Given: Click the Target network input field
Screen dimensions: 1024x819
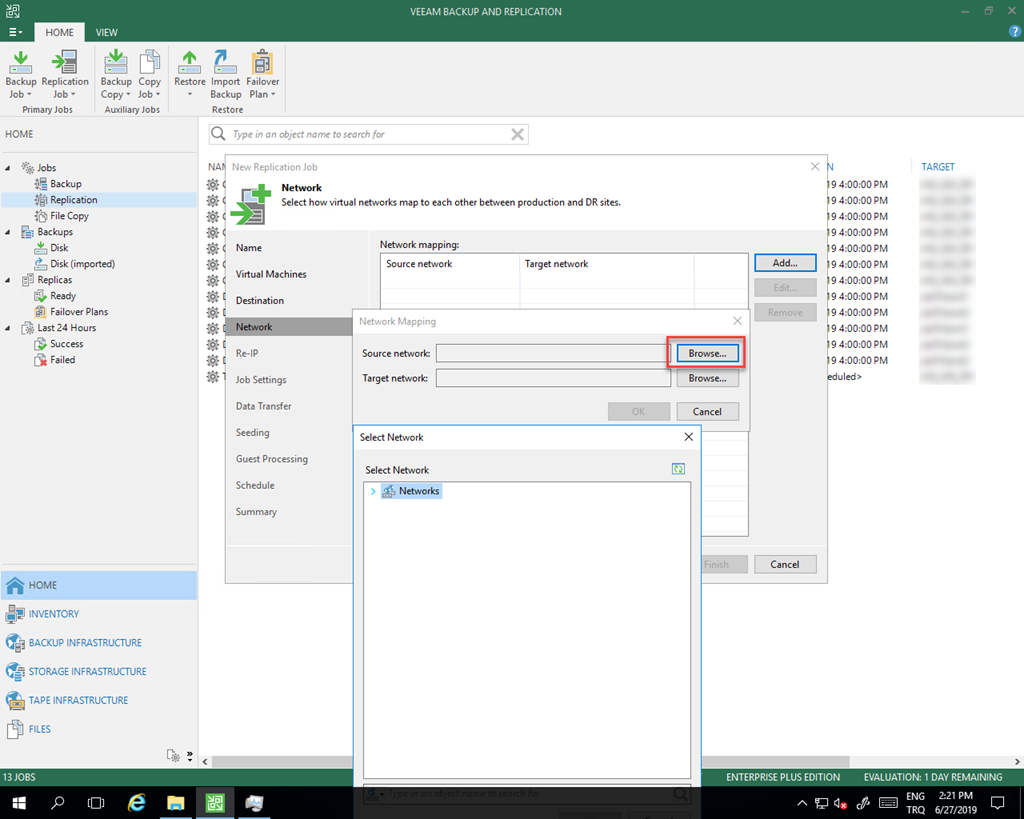Looking at the screenshot, I should (x=553, y=378).
